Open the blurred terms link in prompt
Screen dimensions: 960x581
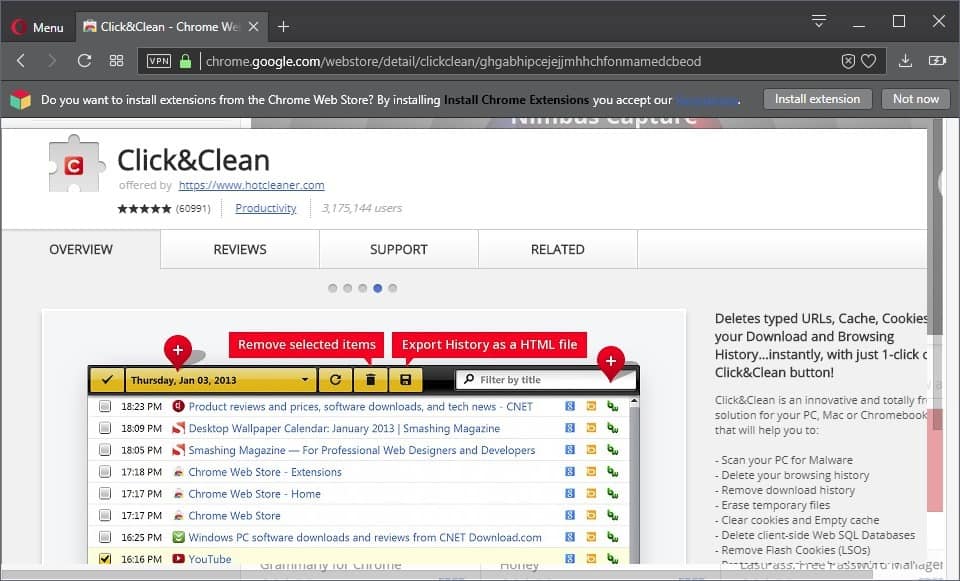[x=707, y=100]
